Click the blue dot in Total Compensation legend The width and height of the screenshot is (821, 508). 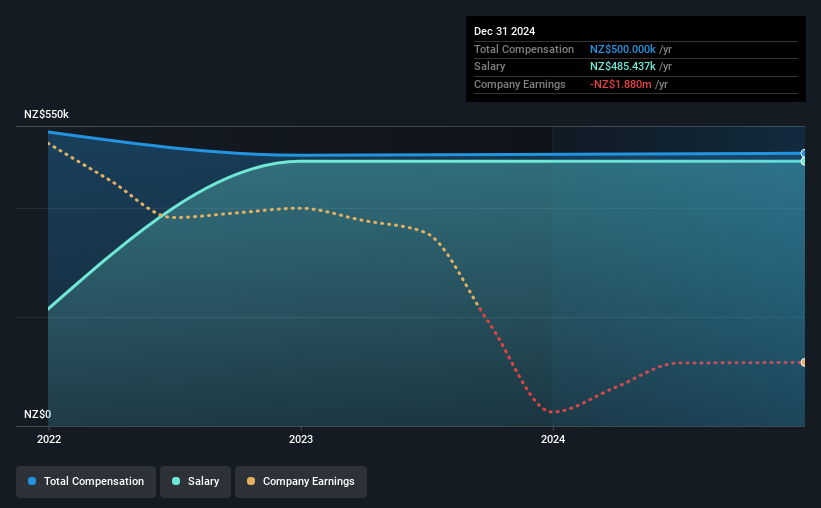tap(32, 481)
